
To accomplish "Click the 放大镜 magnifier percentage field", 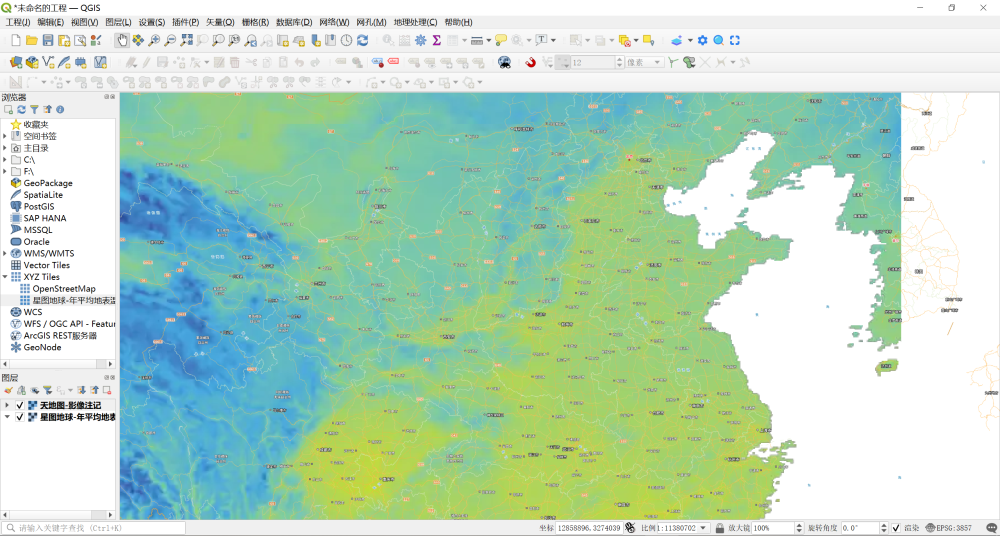I will [x=774, y=528].
